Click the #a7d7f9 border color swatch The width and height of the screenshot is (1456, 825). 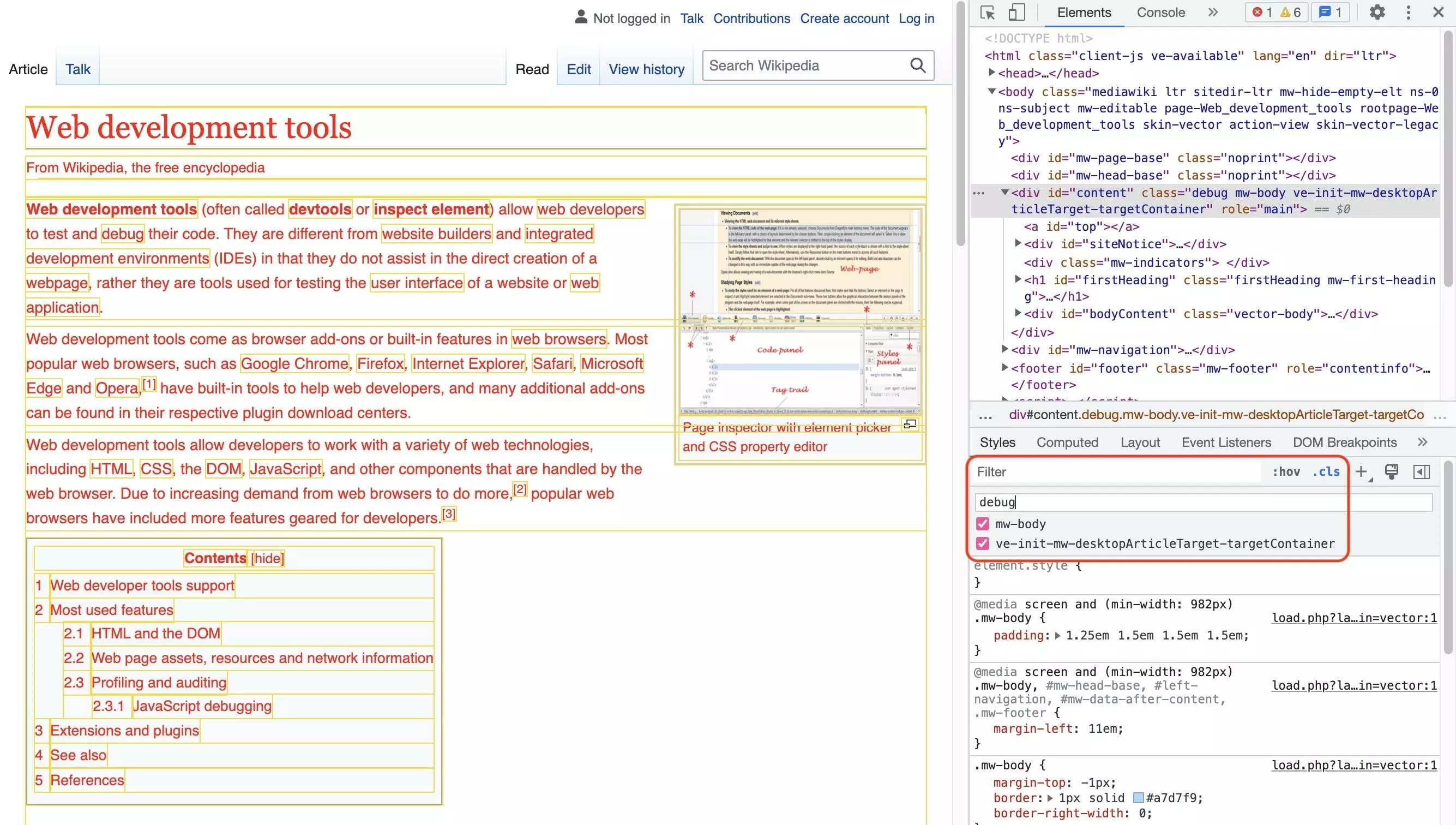(1141, 798)
